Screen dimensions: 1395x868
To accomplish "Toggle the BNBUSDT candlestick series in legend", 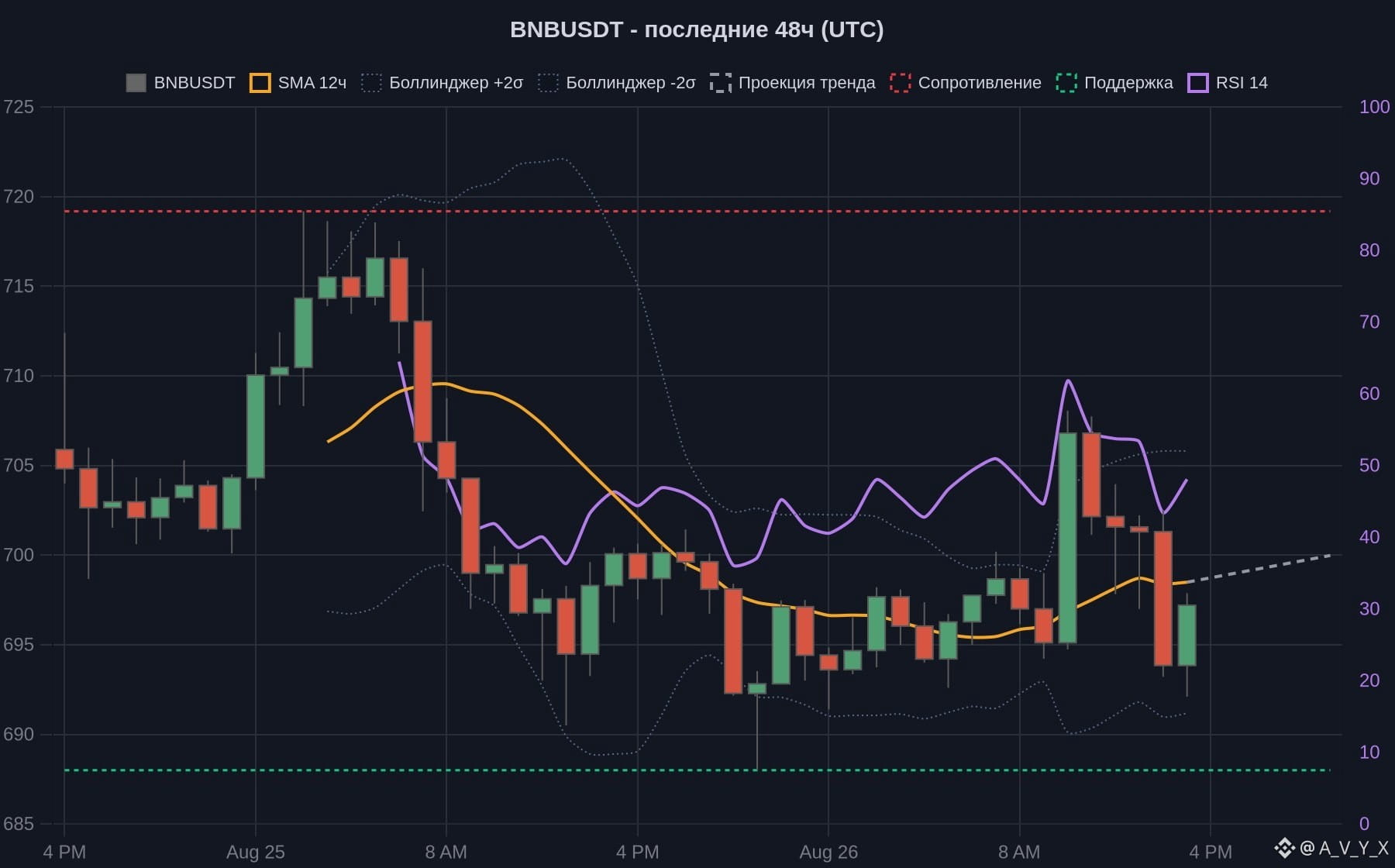I will [181, 83].
